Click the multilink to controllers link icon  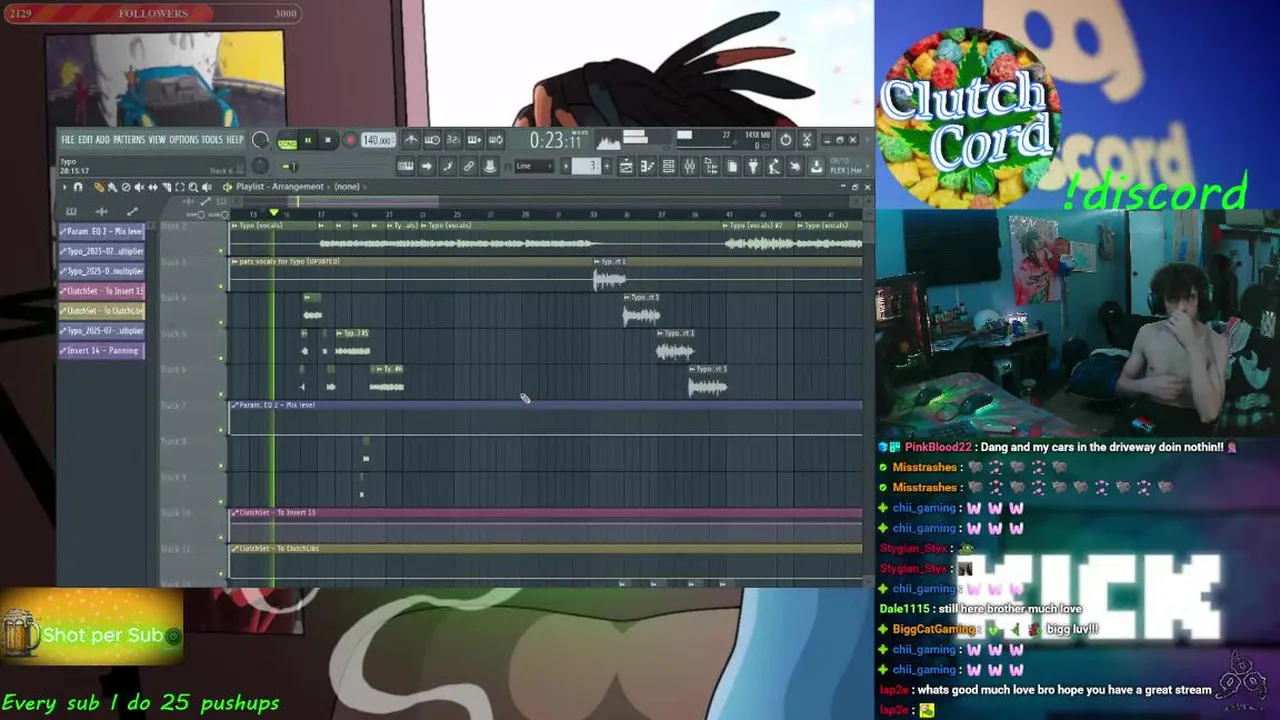[x=468, y=166]
